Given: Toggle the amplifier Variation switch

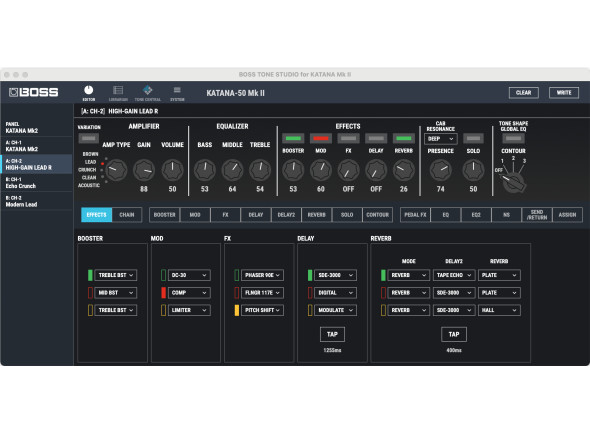Looking at the screenshot, I should tap(88, 138).
